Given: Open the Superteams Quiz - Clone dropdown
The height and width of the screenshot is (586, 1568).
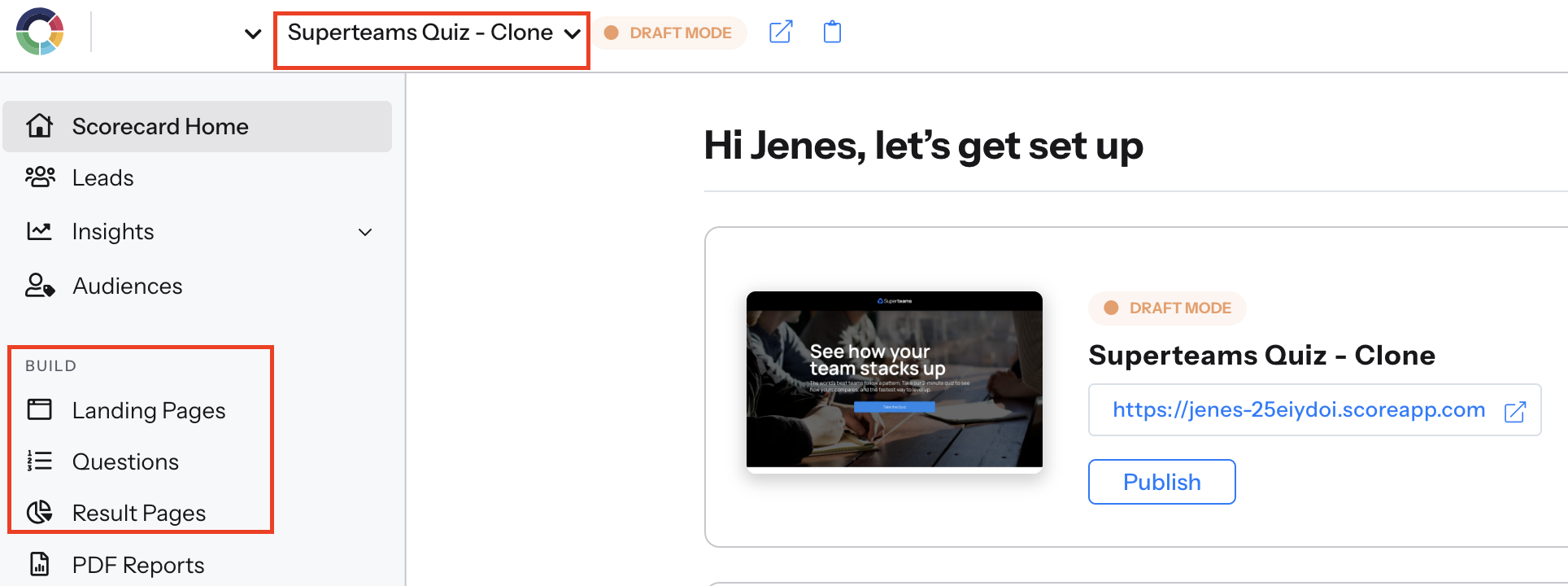Looking at the screenshot, I should (x=433, y=33).
